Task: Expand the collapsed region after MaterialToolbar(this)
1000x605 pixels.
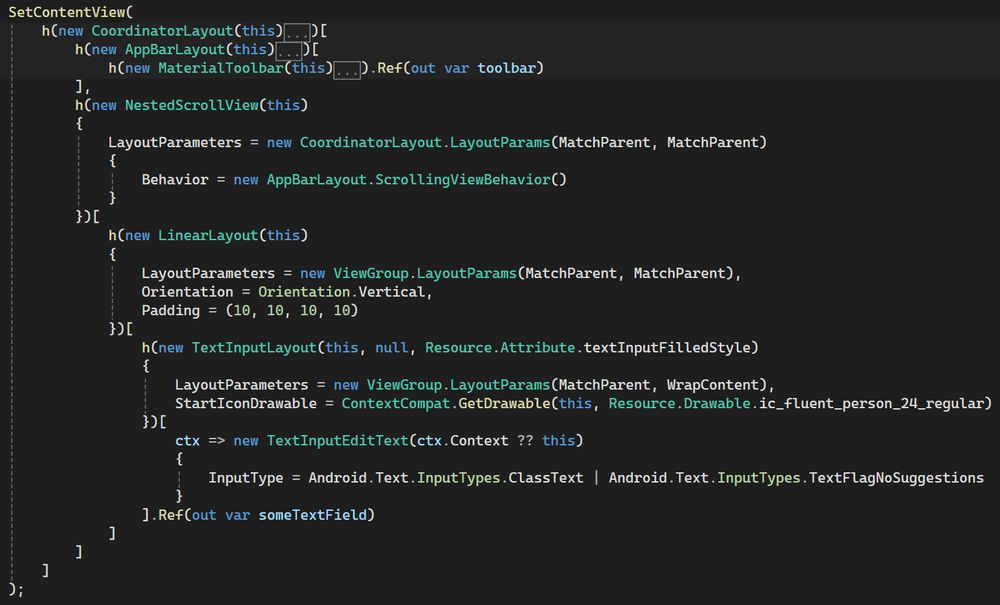Action: point(347,69)
